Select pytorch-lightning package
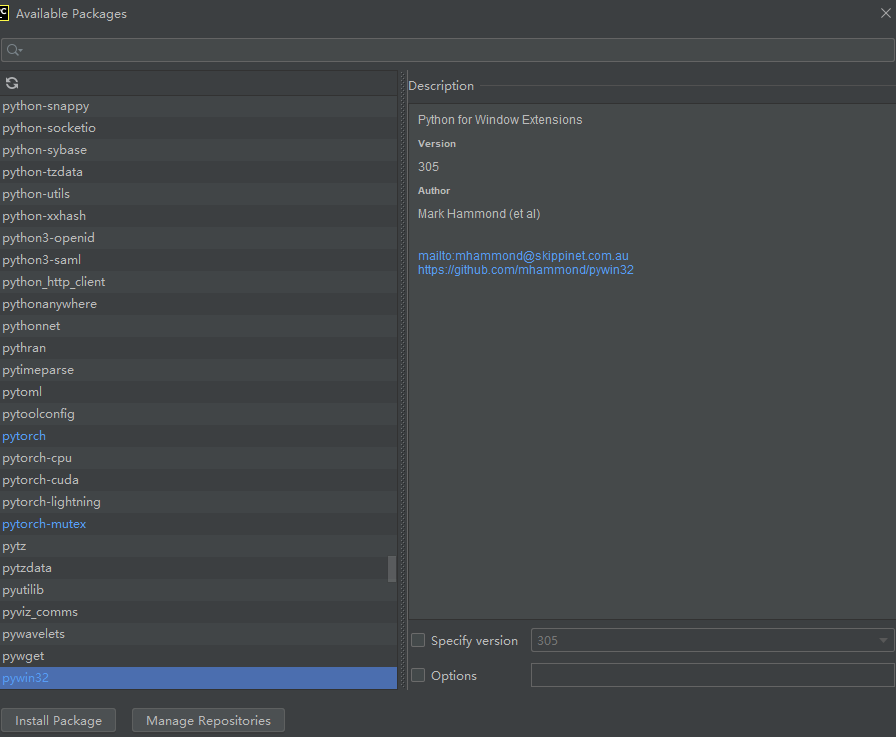Image resolution: width=896 pixels, height=737 pixels. (198, 502)
